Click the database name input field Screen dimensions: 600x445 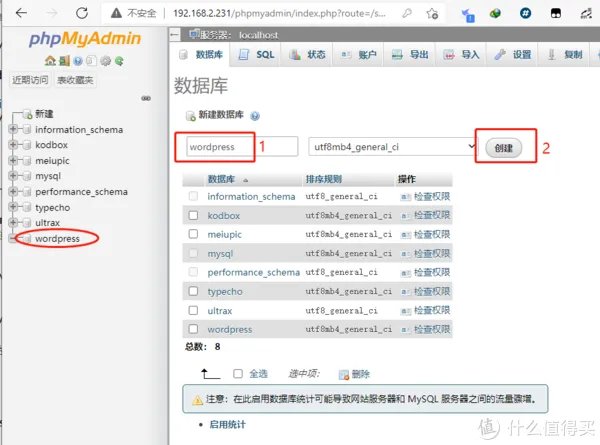pos(242,147)
